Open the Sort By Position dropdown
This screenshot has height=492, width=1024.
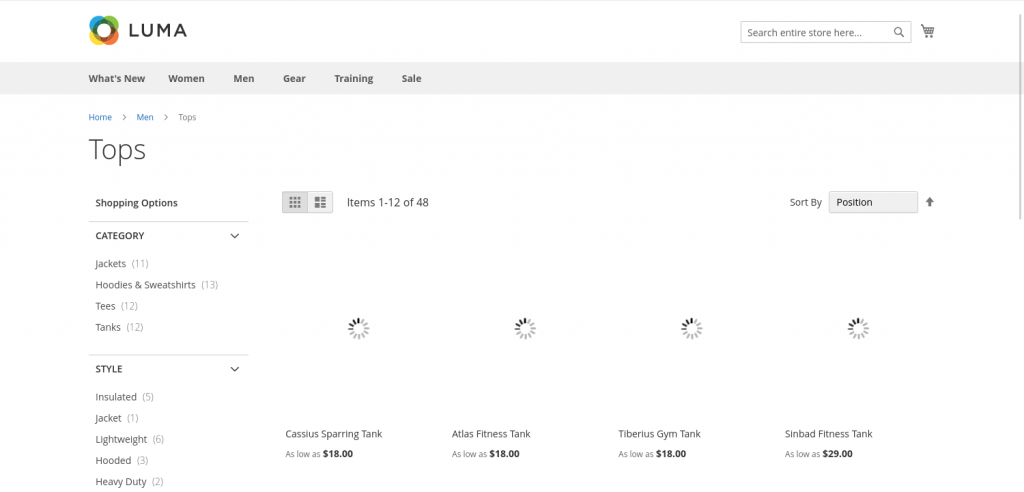point(872,203)
